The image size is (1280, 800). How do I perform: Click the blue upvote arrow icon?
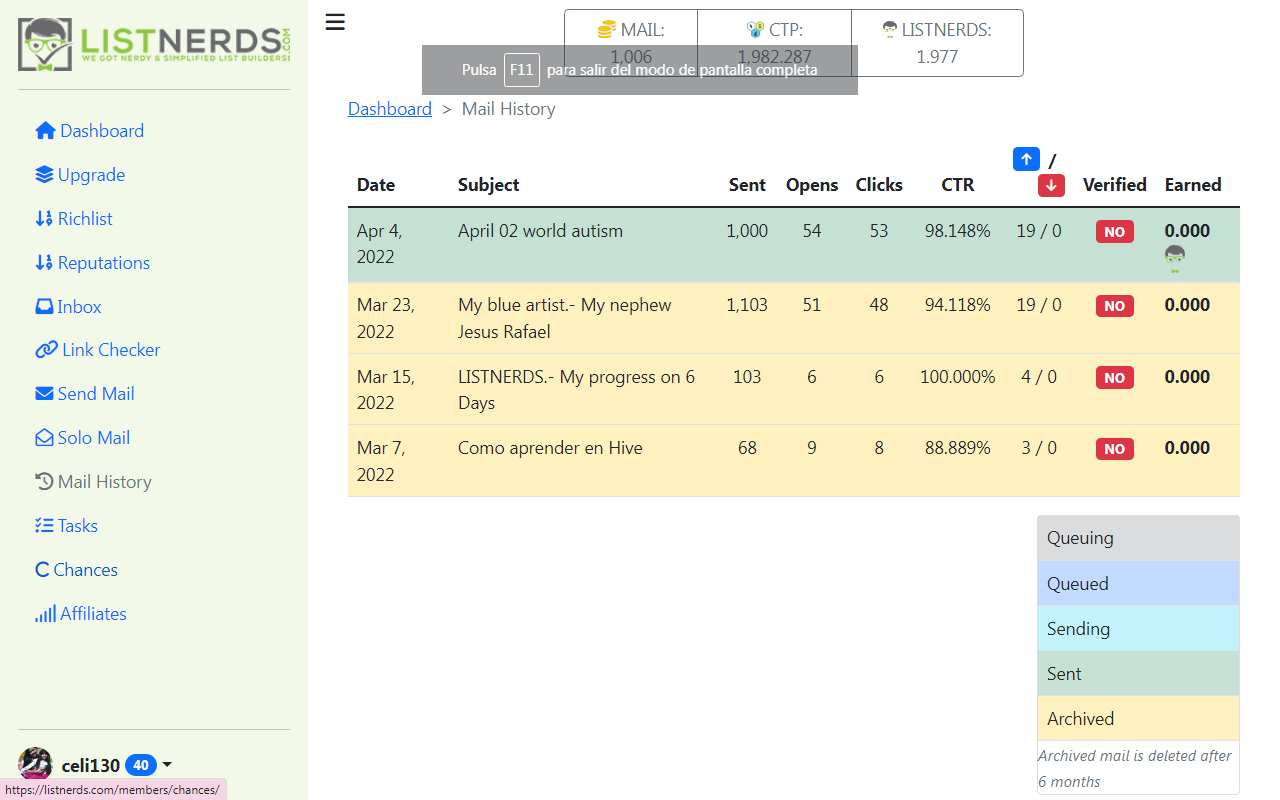click(1026, 159)
